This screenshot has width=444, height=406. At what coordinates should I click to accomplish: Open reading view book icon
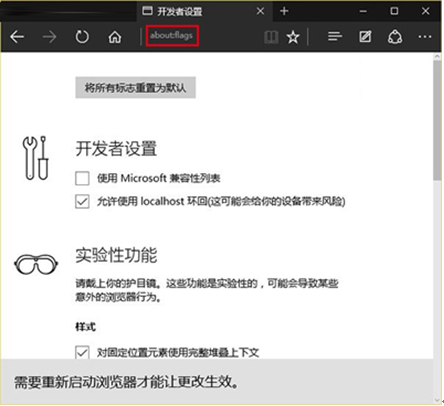point(271,37)
